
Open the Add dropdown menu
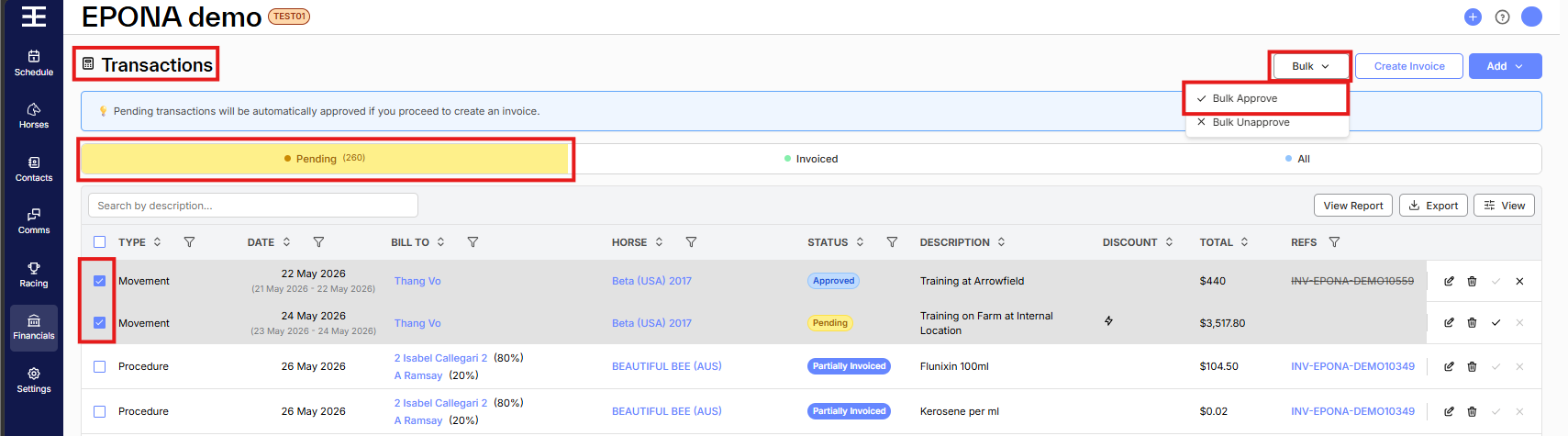(x=1505, y=66)
